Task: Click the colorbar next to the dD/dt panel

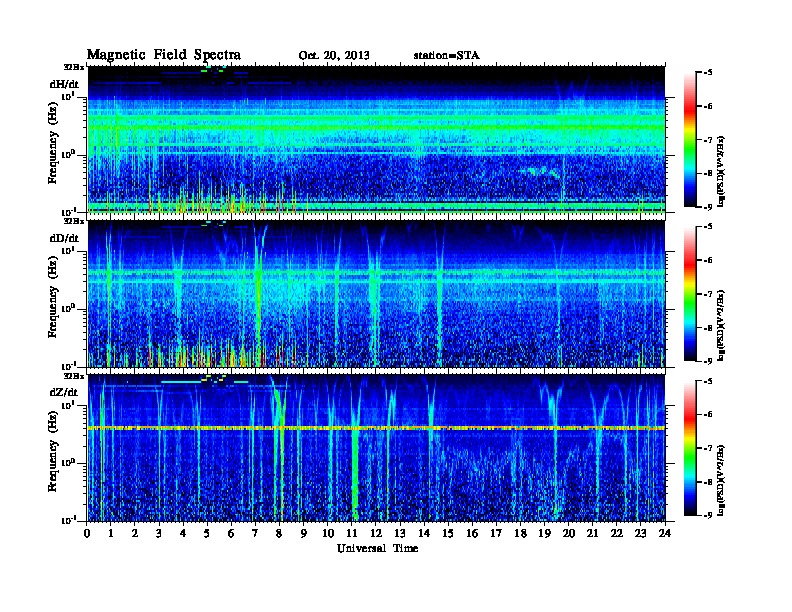Action: 690,293
